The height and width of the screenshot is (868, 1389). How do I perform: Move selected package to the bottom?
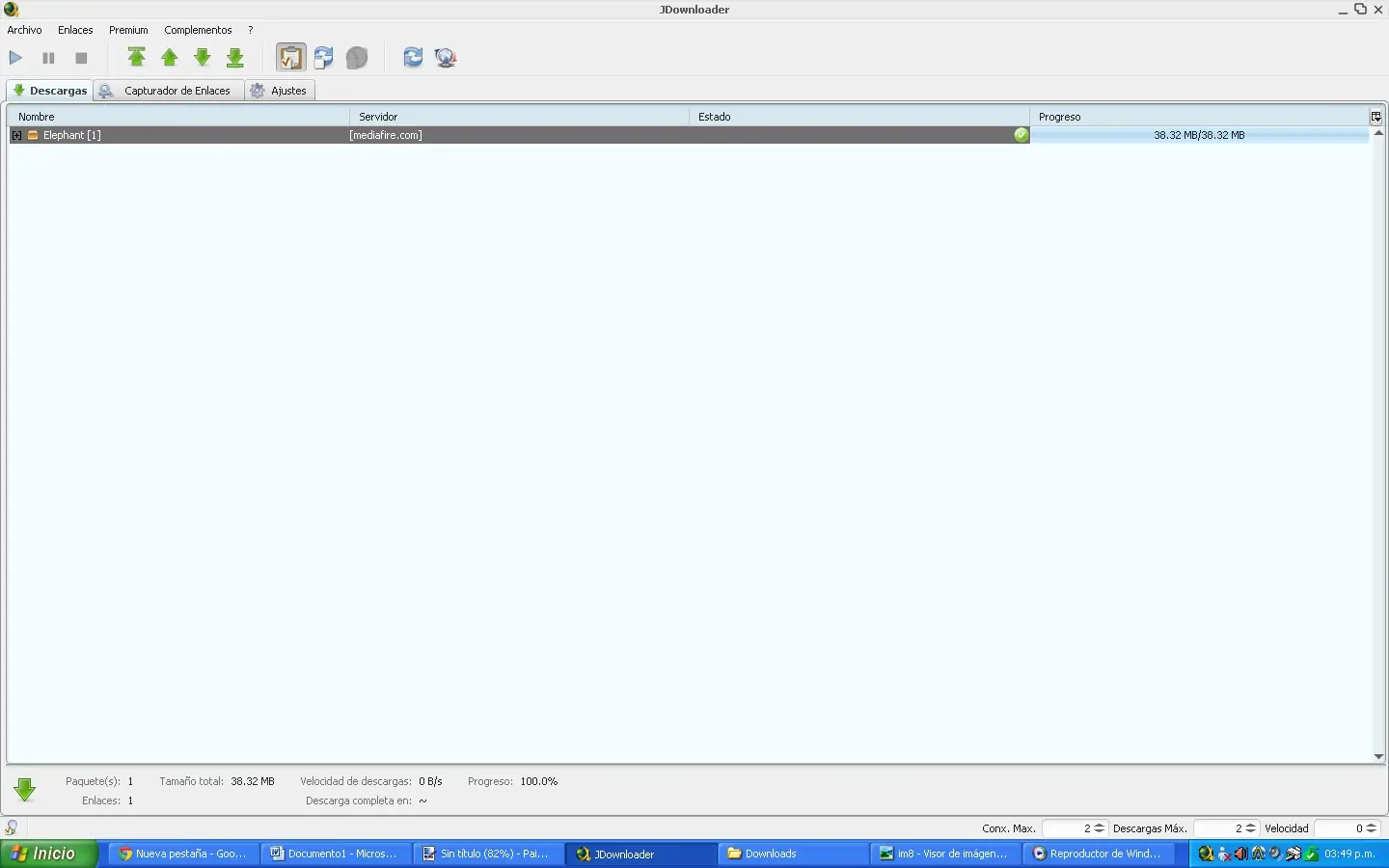235,58
